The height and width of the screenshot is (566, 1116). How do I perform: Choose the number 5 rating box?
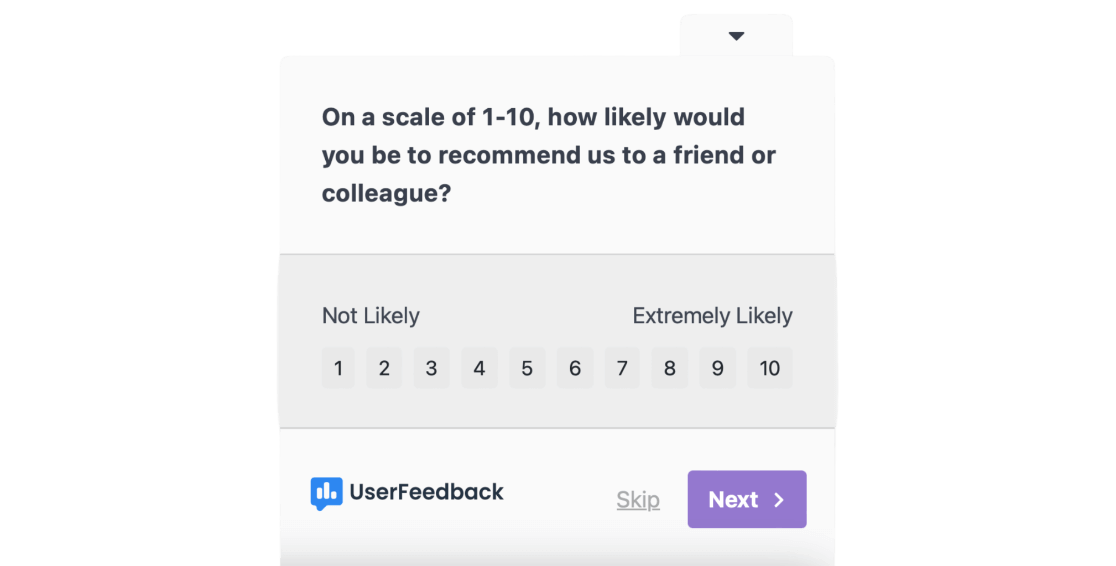click(527, 368)
